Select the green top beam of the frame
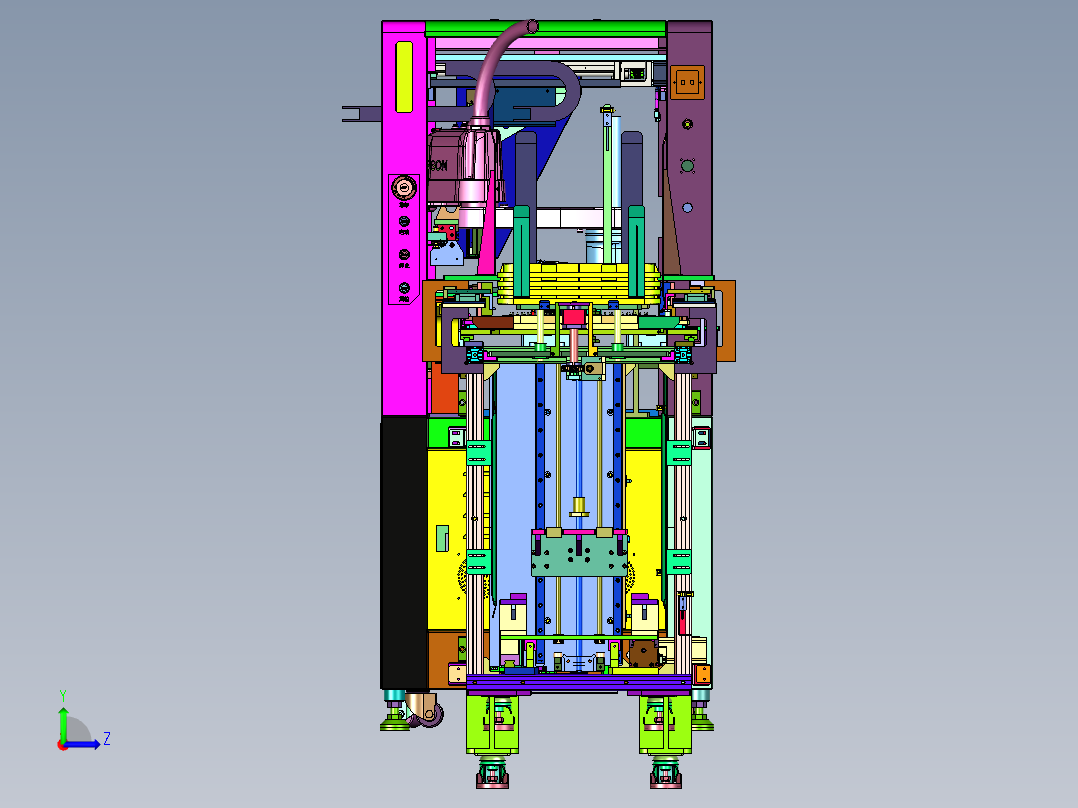The width and height of the screenshot is (1078, 808). [x=545, y=28]
